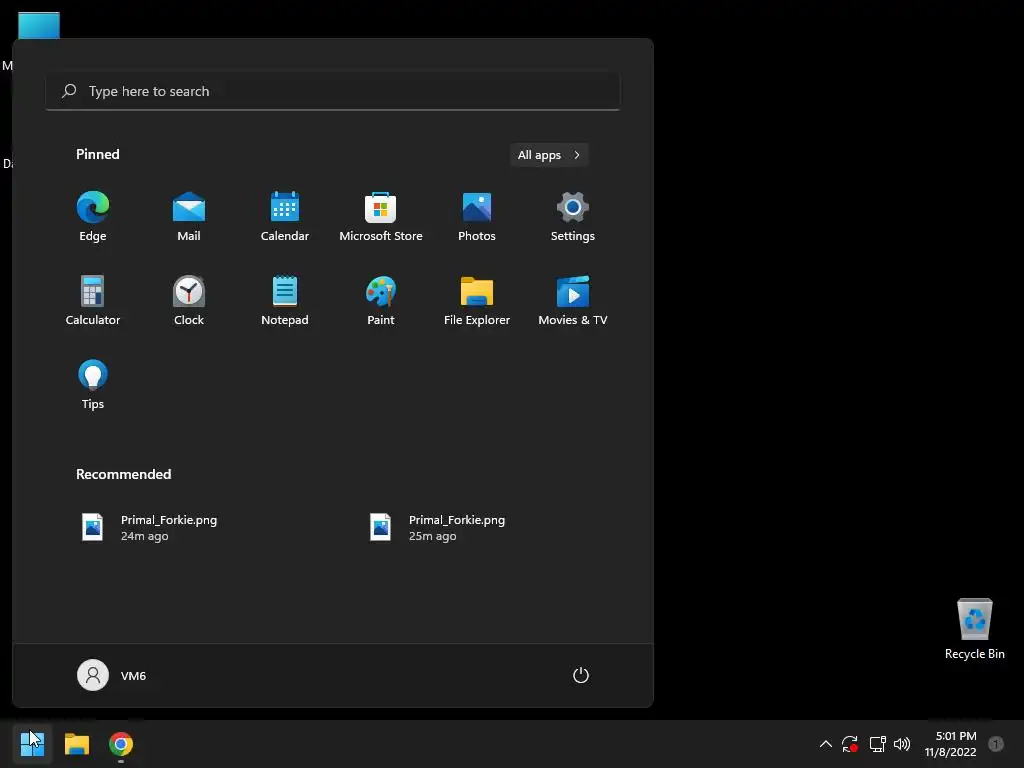
Task: Launch the Clock app
Action: pyautogui.click(x=189, y=300)
